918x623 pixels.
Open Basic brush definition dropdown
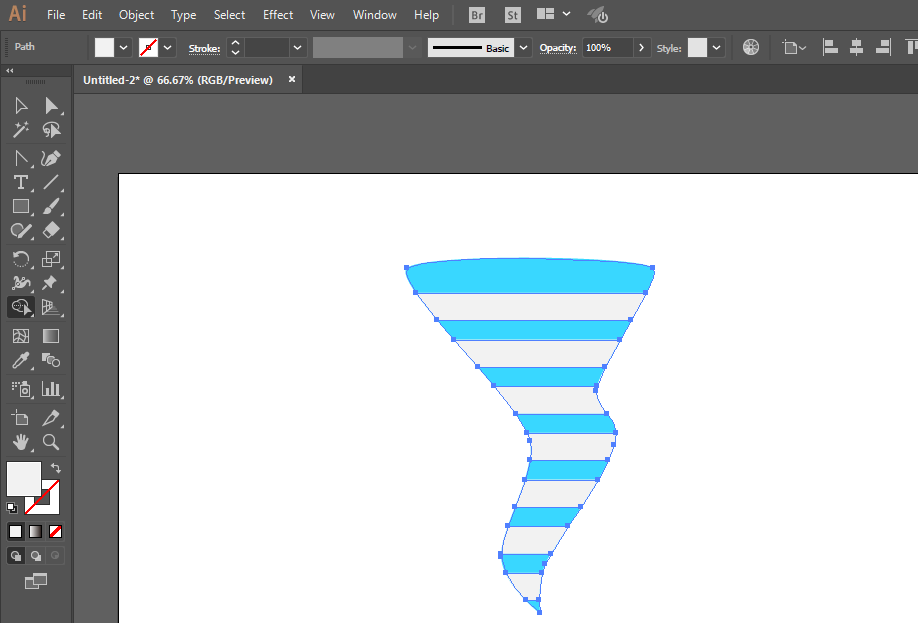tap(523, 48)
